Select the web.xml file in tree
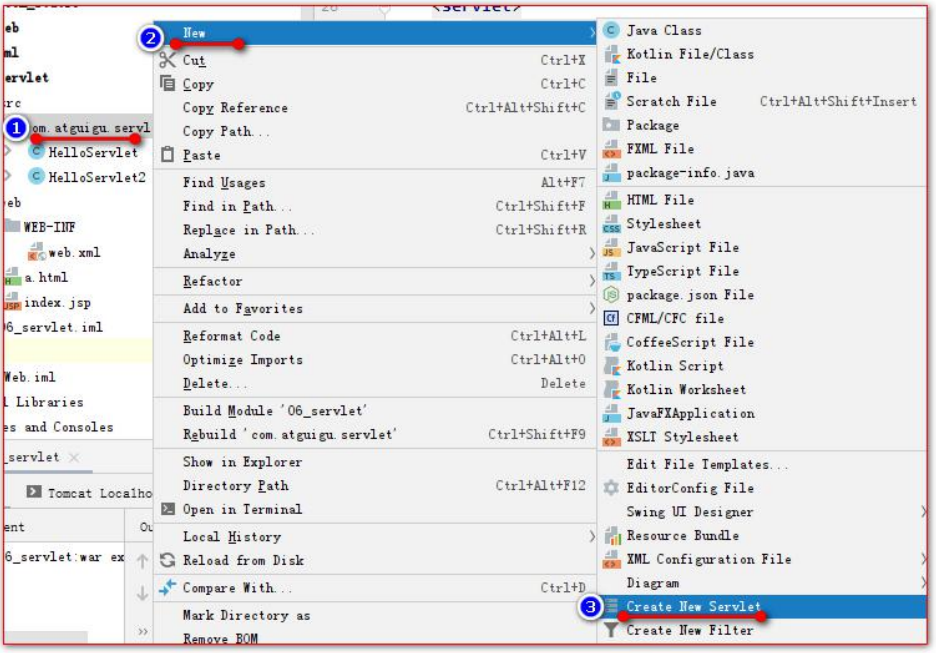This screenshot has width=936, height=653. pyautogui.click(x=75, y=252)
